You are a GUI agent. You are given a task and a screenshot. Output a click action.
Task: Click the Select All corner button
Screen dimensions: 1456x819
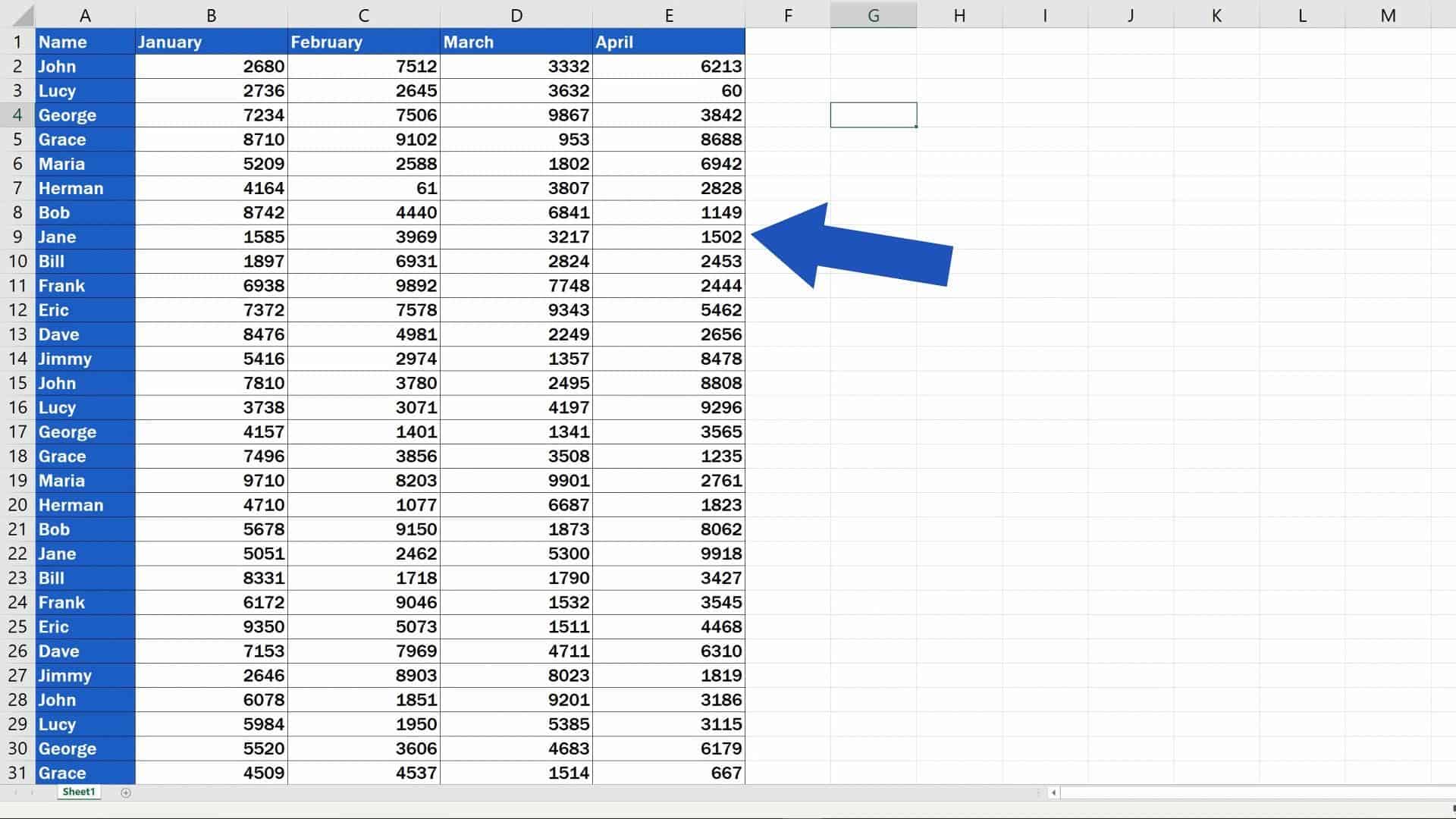[20, 14]
